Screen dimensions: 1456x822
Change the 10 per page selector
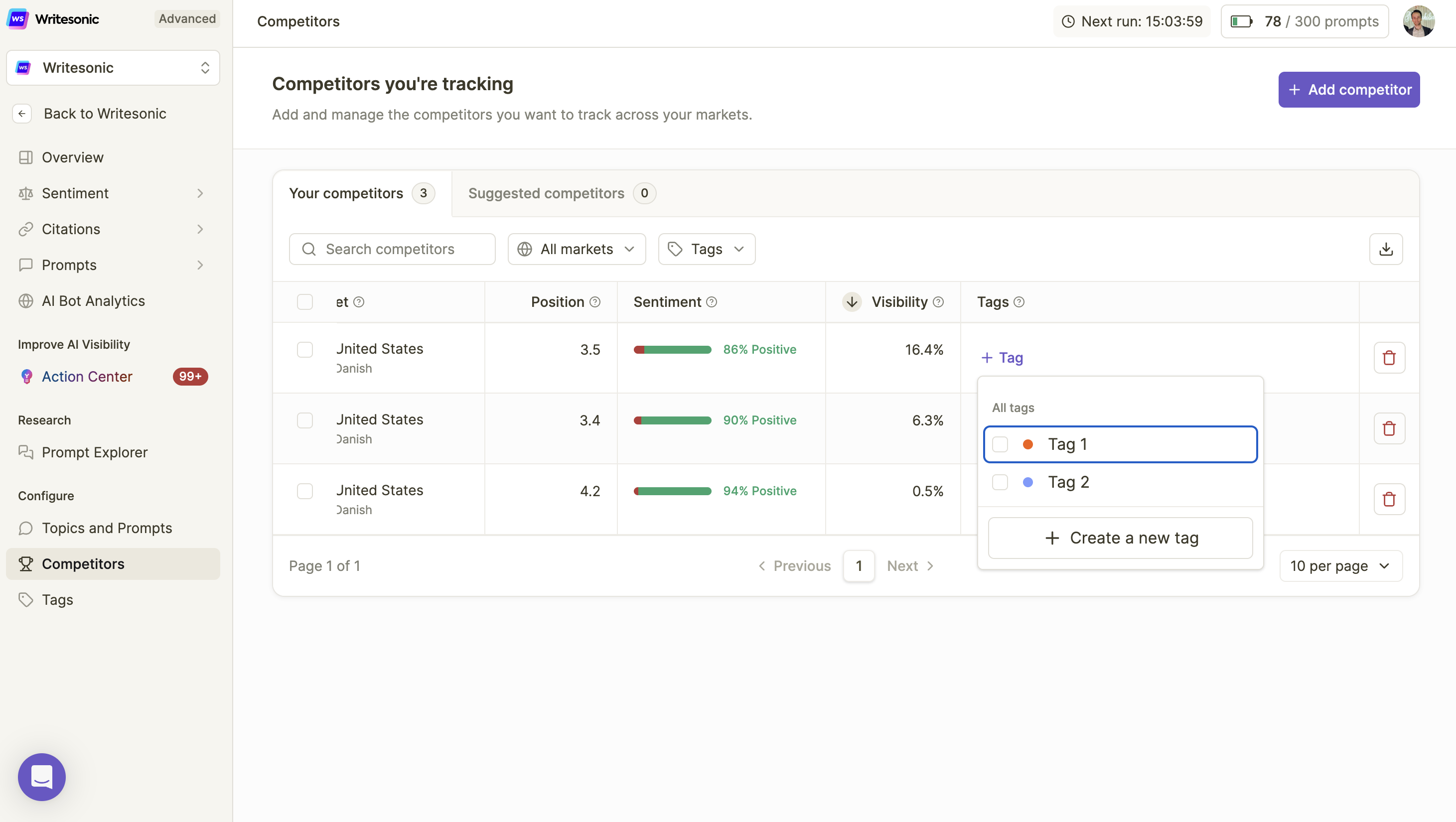[x=1340, y=565]
